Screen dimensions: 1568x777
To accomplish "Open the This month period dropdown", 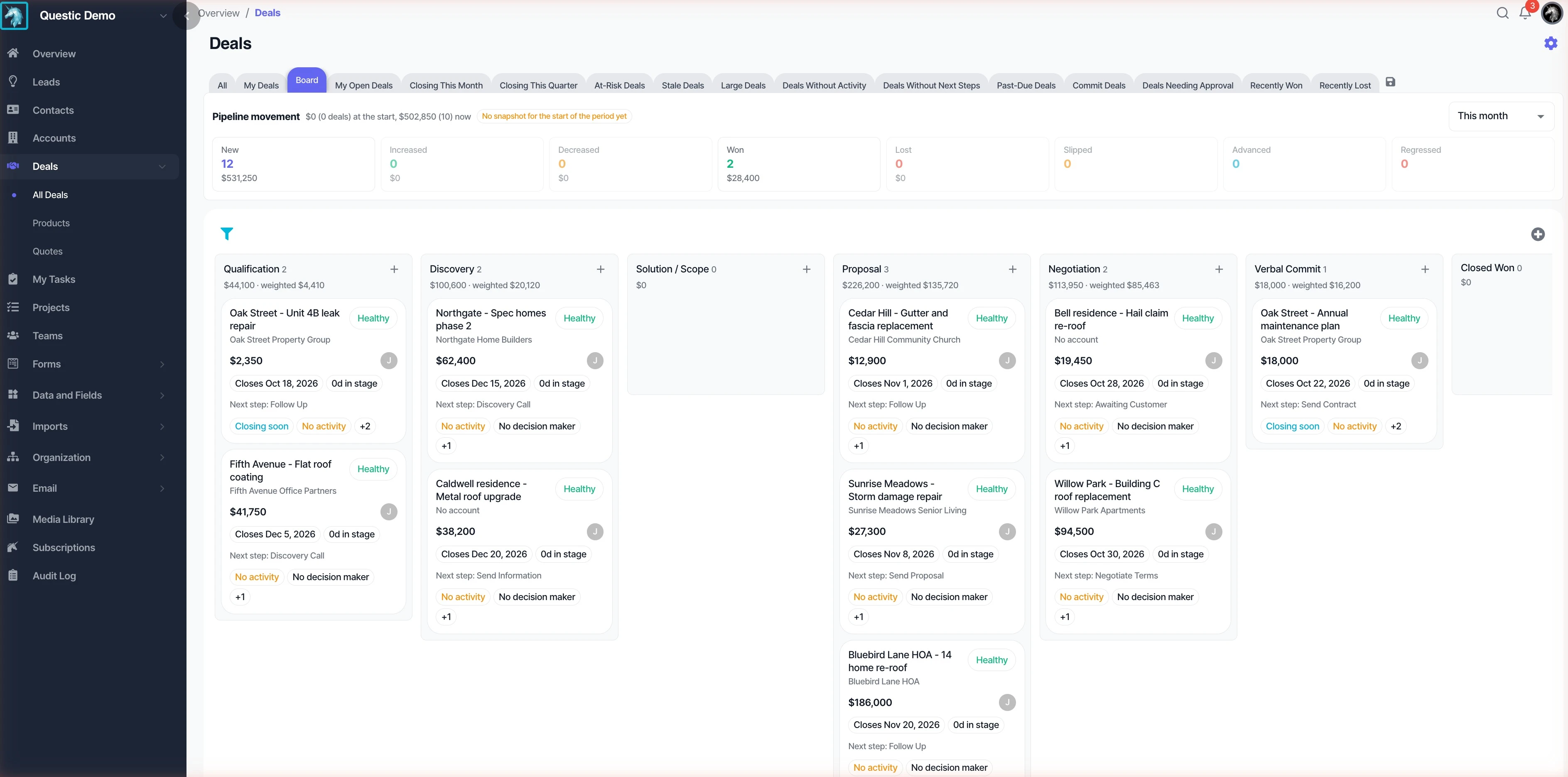I will (x=1501, y=115).
